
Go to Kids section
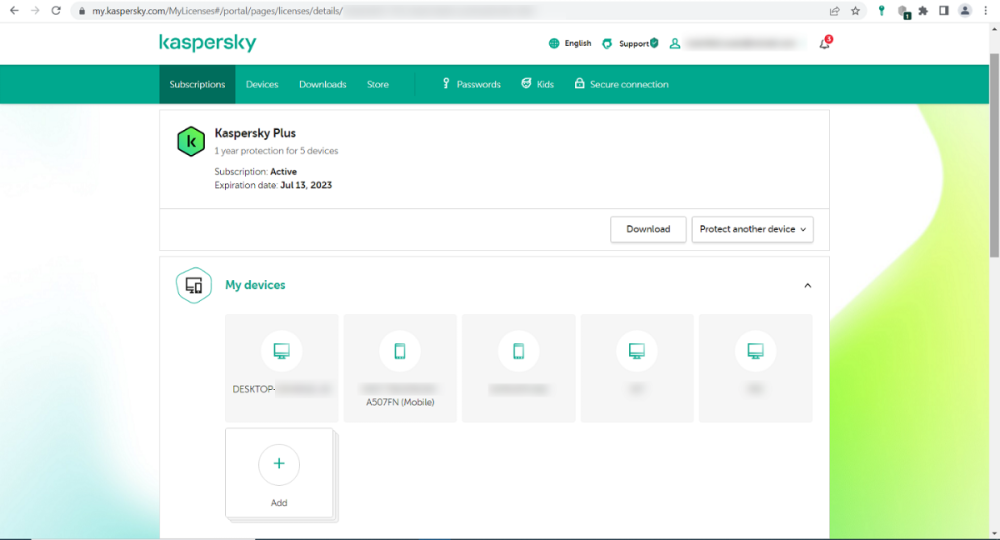[545, 84]
